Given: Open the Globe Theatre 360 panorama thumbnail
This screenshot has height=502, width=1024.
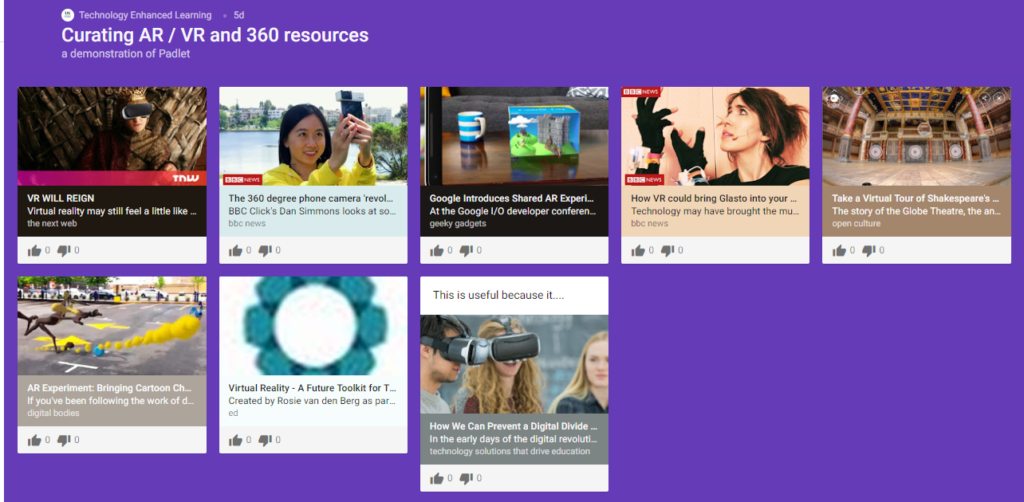Looking at the screenshot, I should [916, 136].
